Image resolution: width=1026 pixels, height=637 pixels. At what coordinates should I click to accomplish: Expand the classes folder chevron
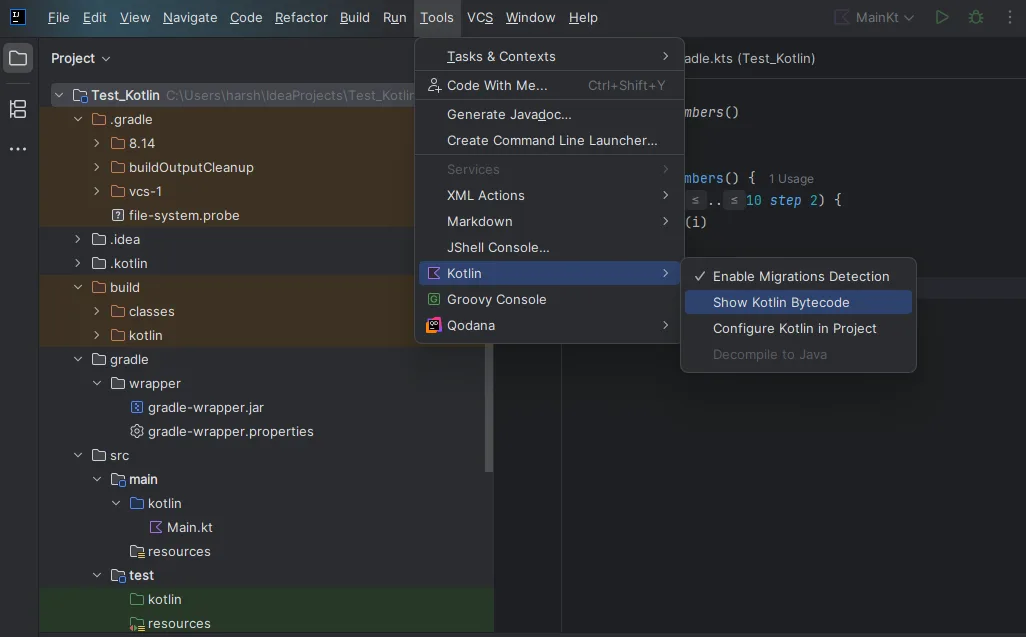pos(97,311)
